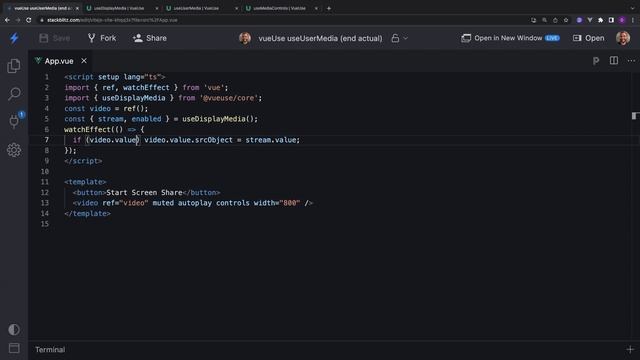
Task: Toggle the bottom panel layout icon
Action: point(14,348)
